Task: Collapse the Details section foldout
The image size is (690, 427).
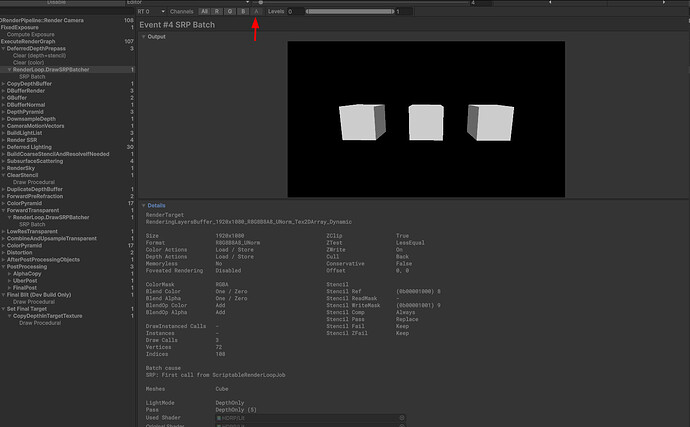Action: pos(143,205)
